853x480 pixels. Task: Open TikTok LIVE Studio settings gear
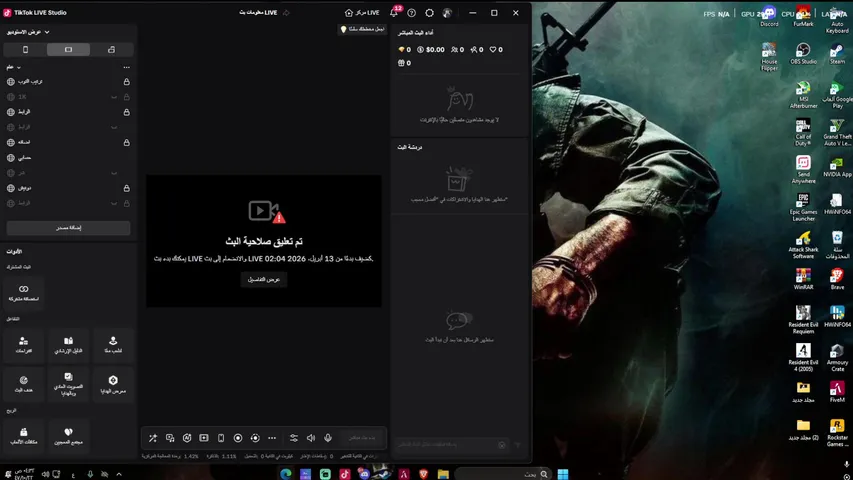429,13
